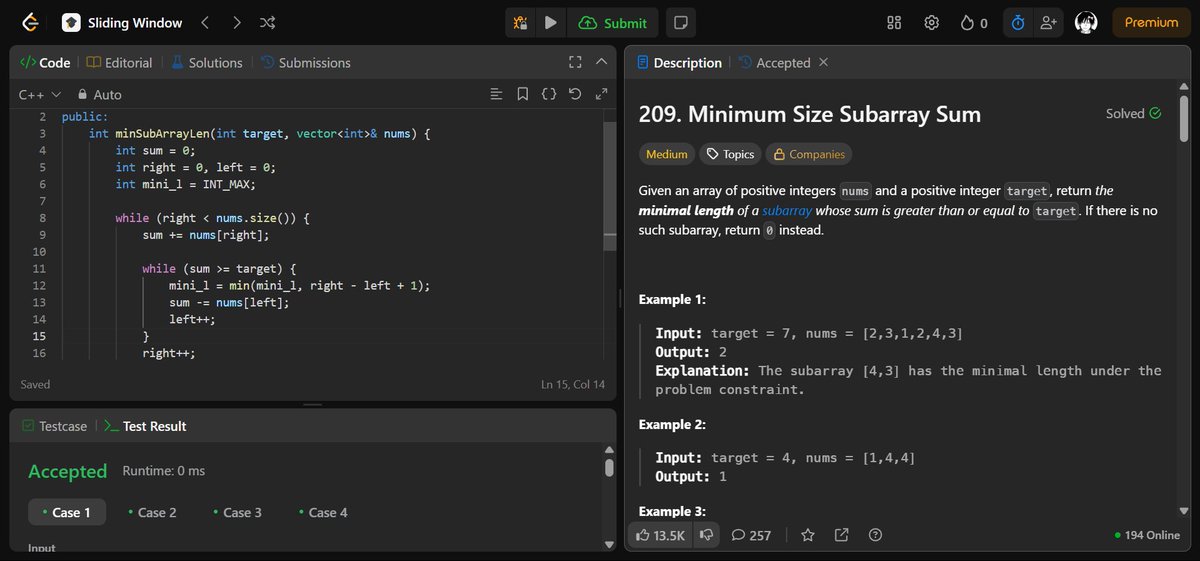Screen dimensions: 1200x561
Task: Click the thumbs down dislike icon
Action: click(x=706, y=535)
